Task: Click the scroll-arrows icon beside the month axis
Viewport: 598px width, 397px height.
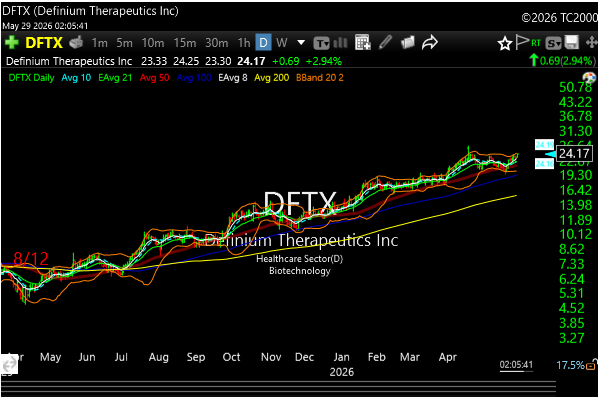Action: [x=9, y=363]
